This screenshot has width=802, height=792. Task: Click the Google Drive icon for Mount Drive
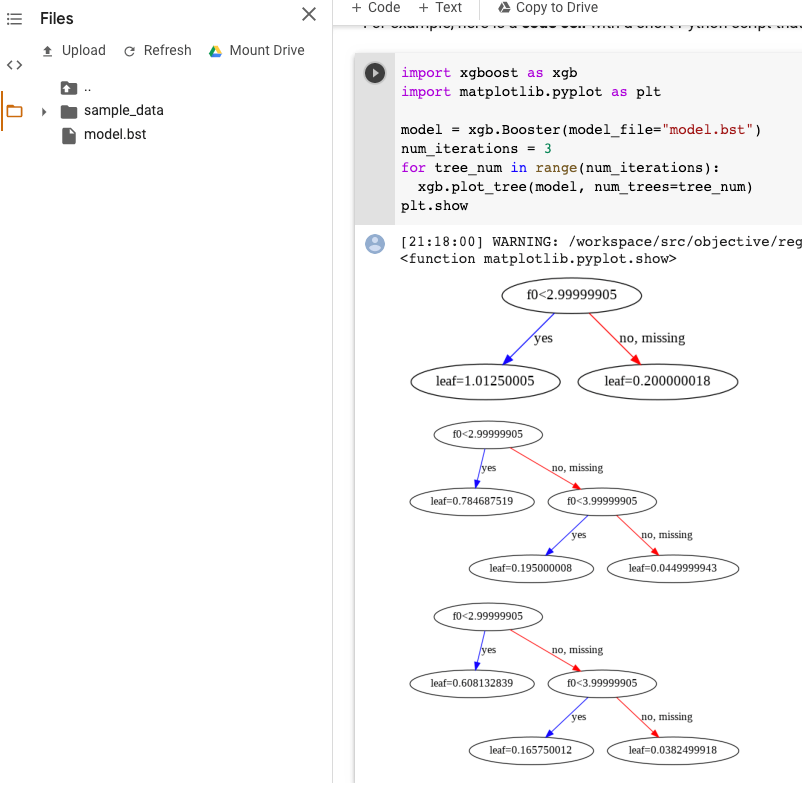215,51
